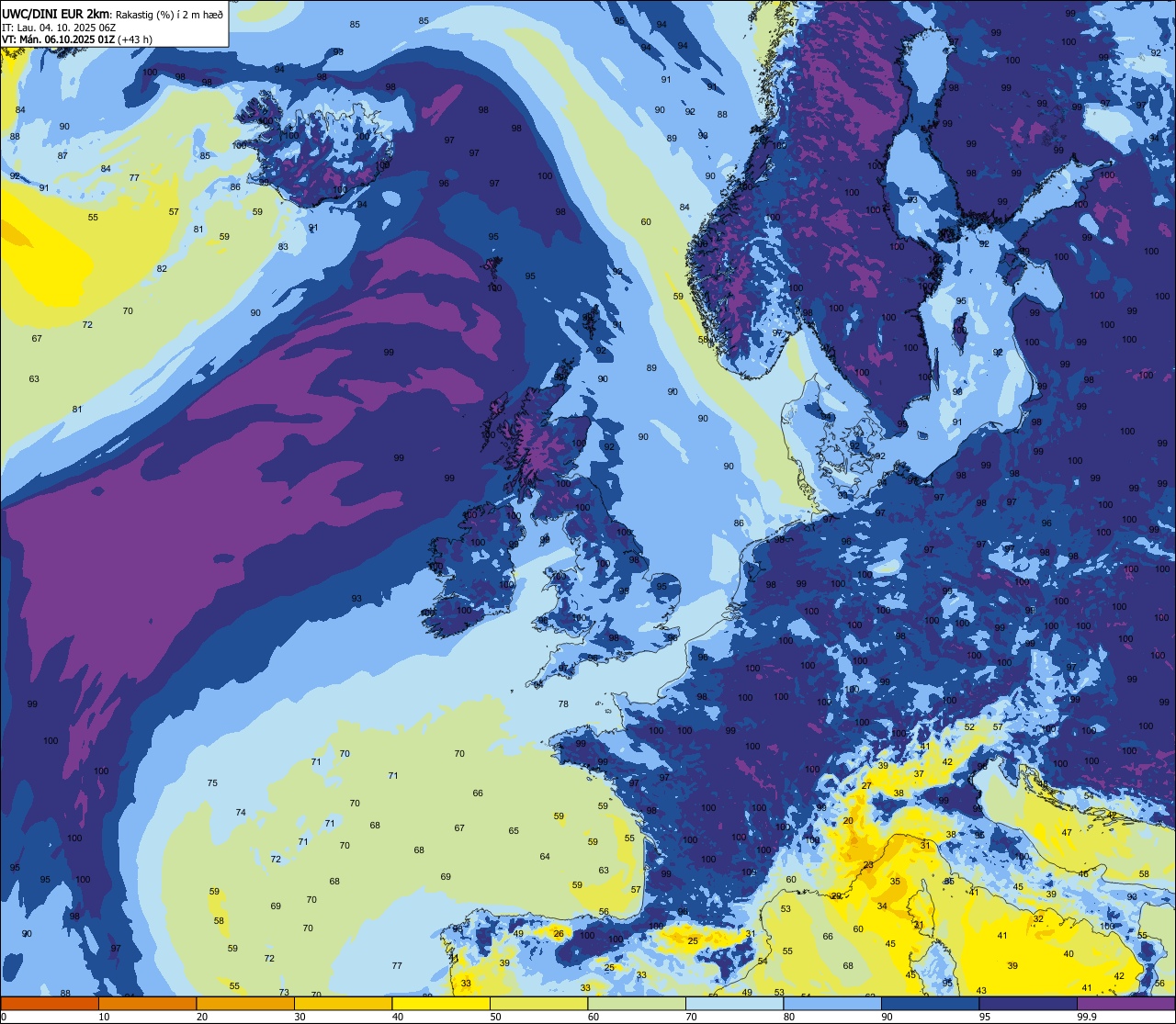The height and width of the screenshot is (1024, 1176).
Task: Choose the 80–90 light blue legend swatch
Action: click(x=832, y=1003)
